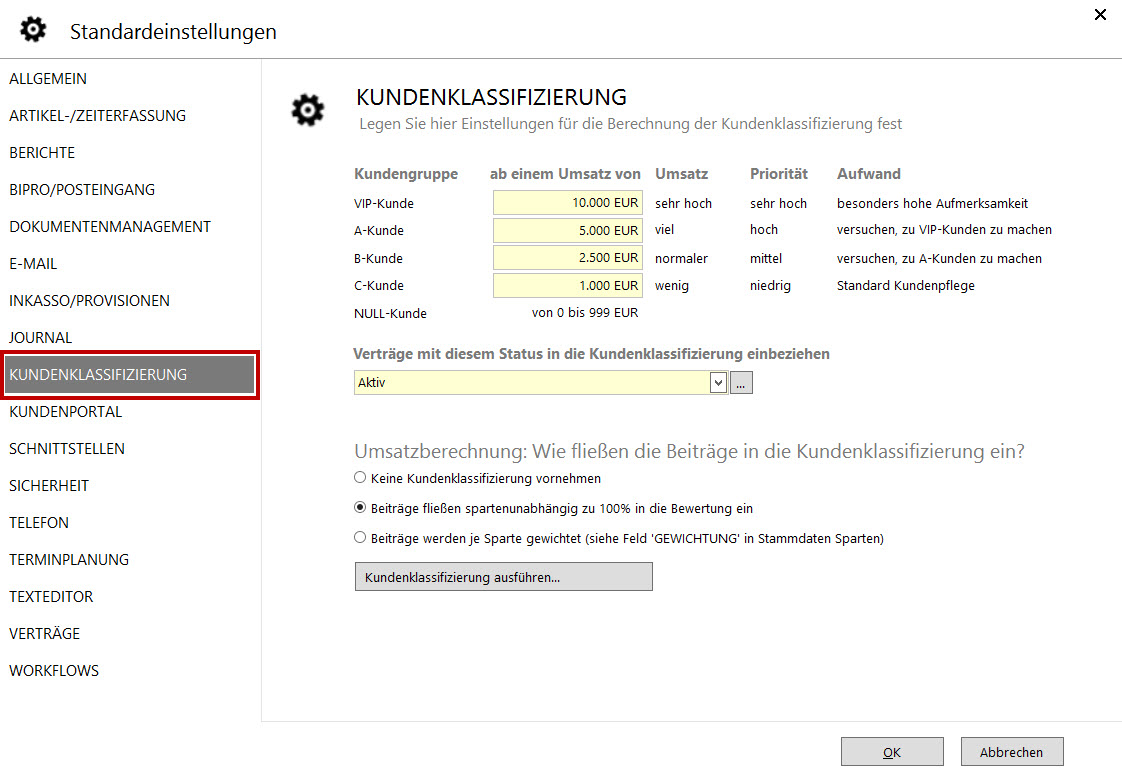The width and height of the screenshot is (1122, 779).
Task: Click the 'Aktiv' status combo box field
Action: (x=530, y=383)
